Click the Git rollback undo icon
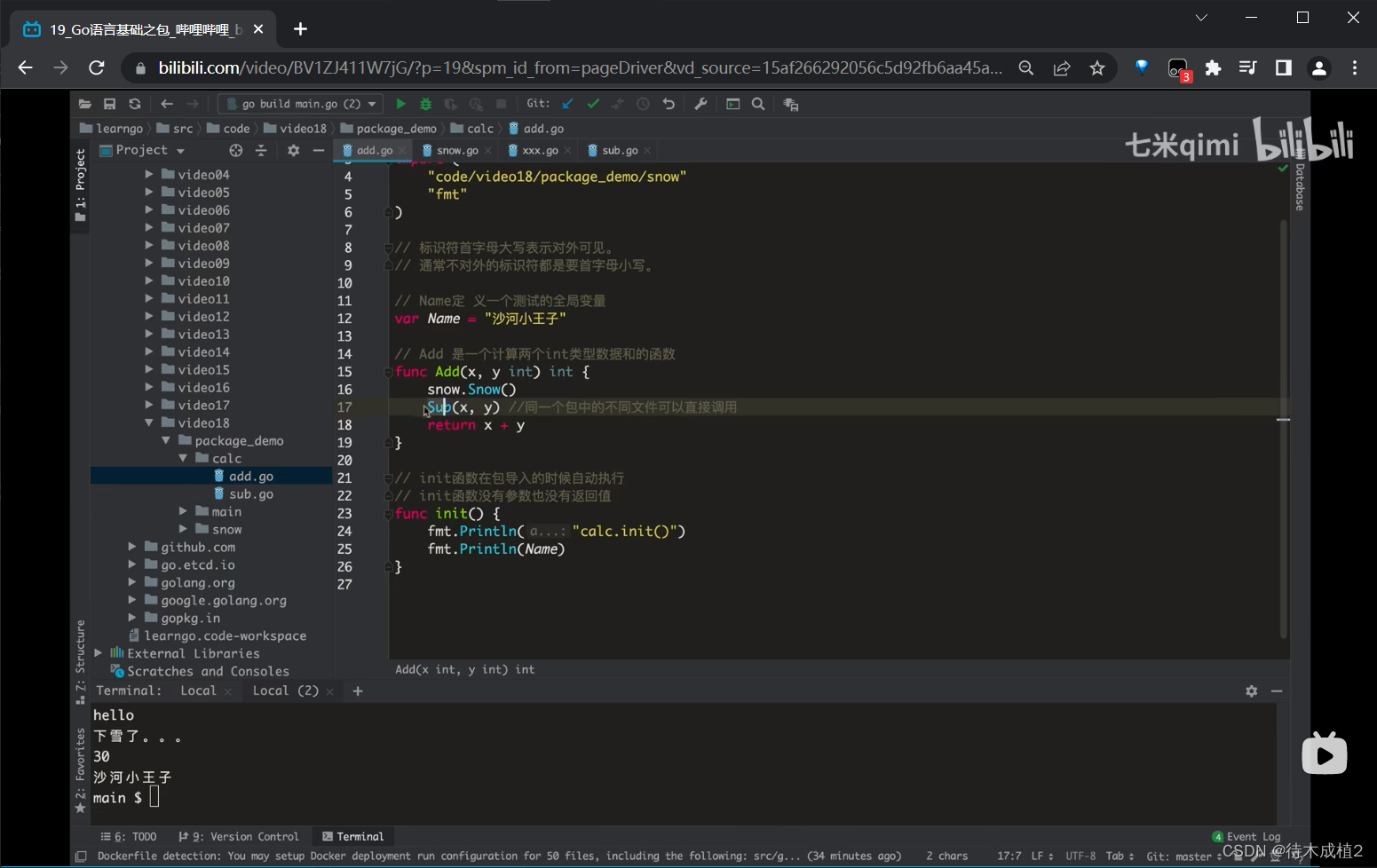The width and height of the screenshot is (1377, 868). [x=669, y=104]
